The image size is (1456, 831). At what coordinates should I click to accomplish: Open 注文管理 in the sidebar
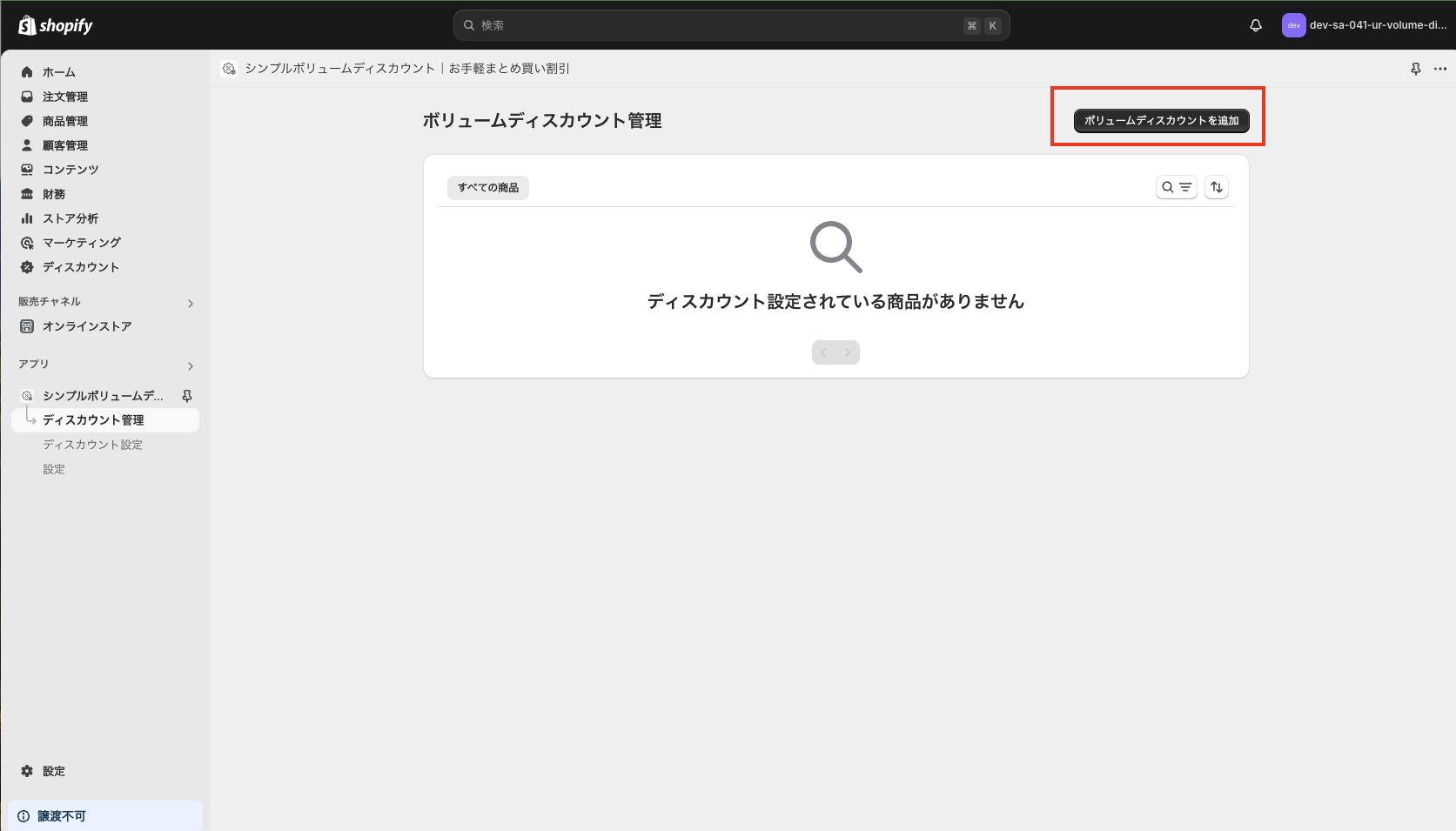pos(65,97)
